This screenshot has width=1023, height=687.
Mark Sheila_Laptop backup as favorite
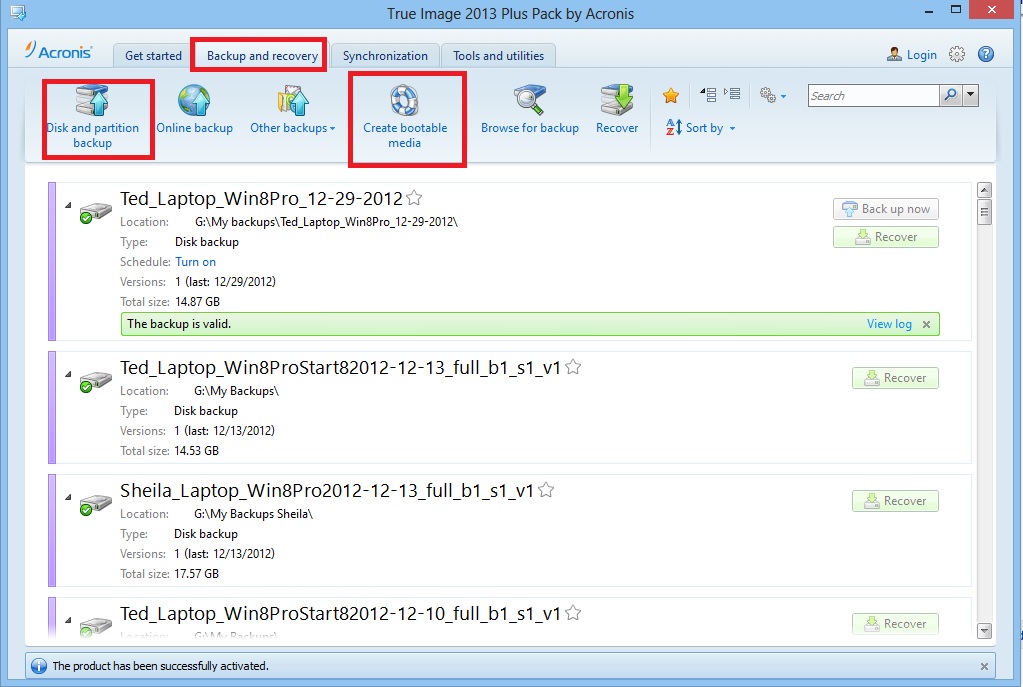pyautogui.click(x=546, y=490)
